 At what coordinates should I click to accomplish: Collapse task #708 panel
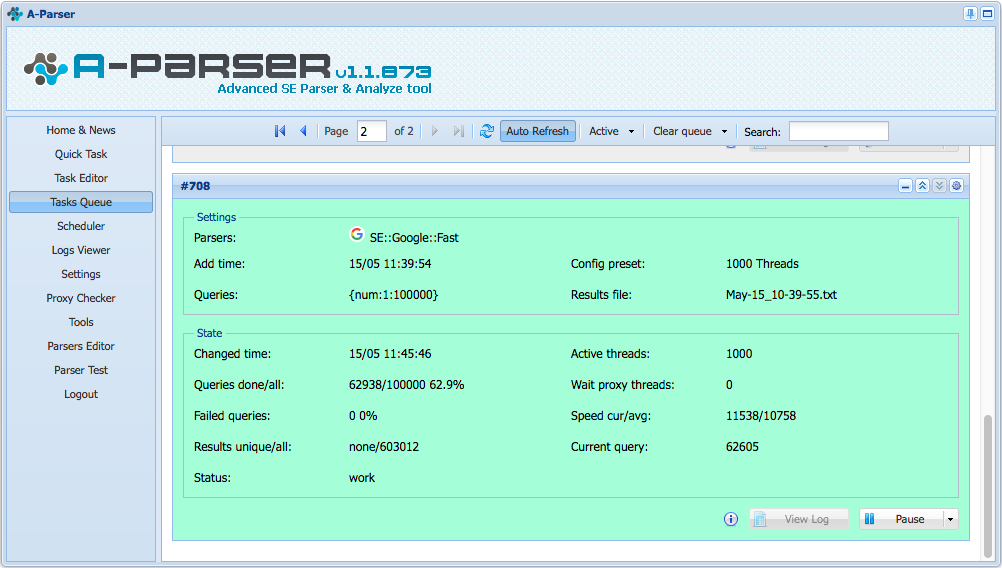click(905, 186)
